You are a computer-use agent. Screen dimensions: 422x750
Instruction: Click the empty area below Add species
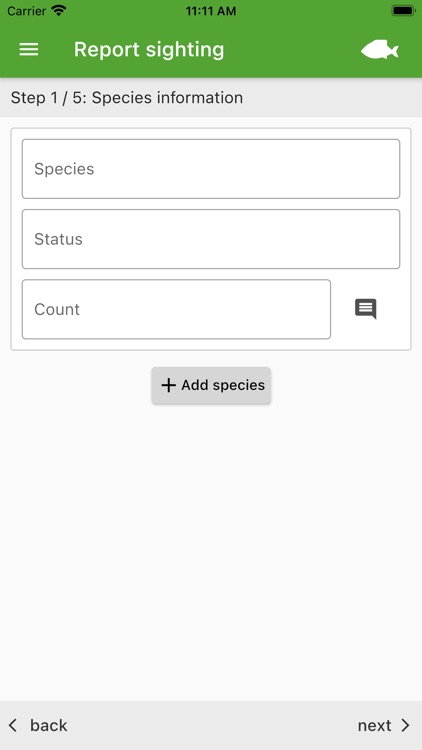pyautogui.click(x=211, y=550)
